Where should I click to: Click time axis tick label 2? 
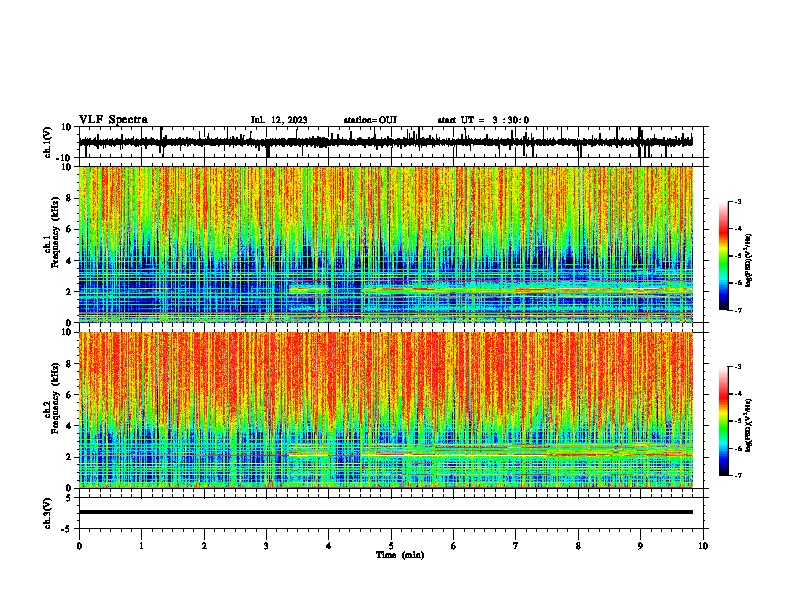[204, 546]
